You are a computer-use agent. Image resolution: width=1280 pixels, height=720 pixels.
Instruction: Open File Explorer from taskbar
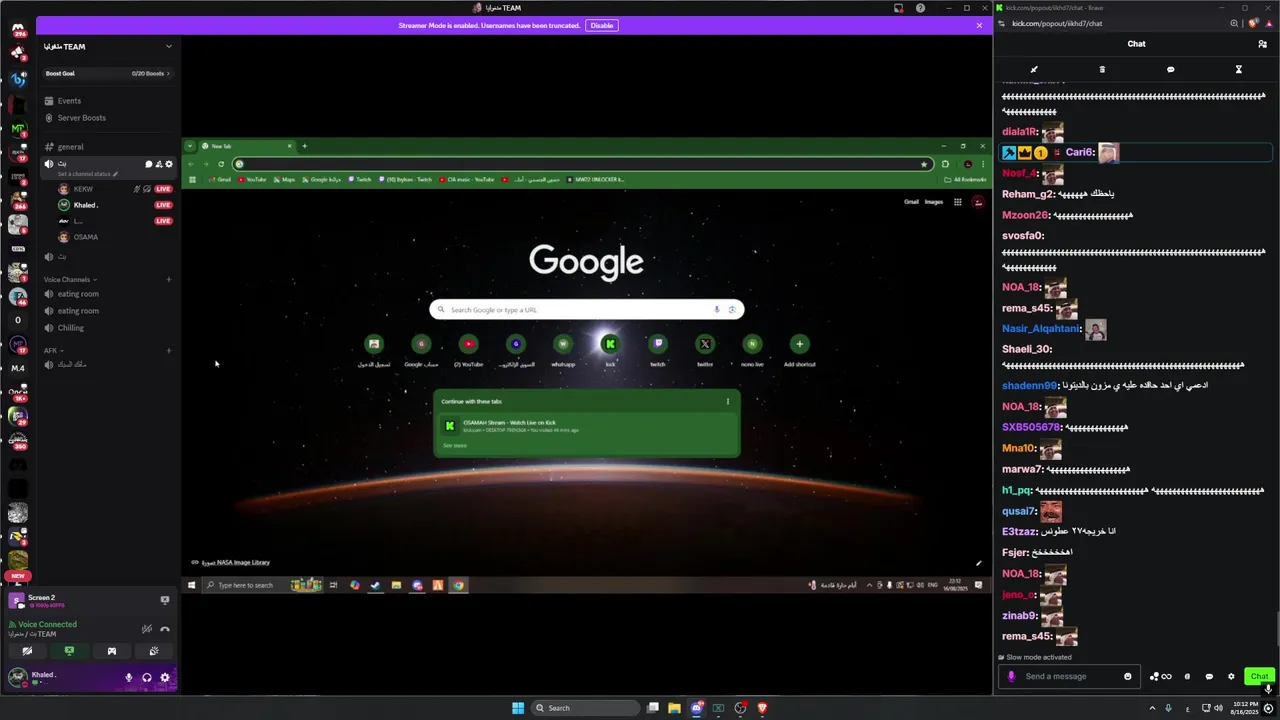tap(674, 708)
